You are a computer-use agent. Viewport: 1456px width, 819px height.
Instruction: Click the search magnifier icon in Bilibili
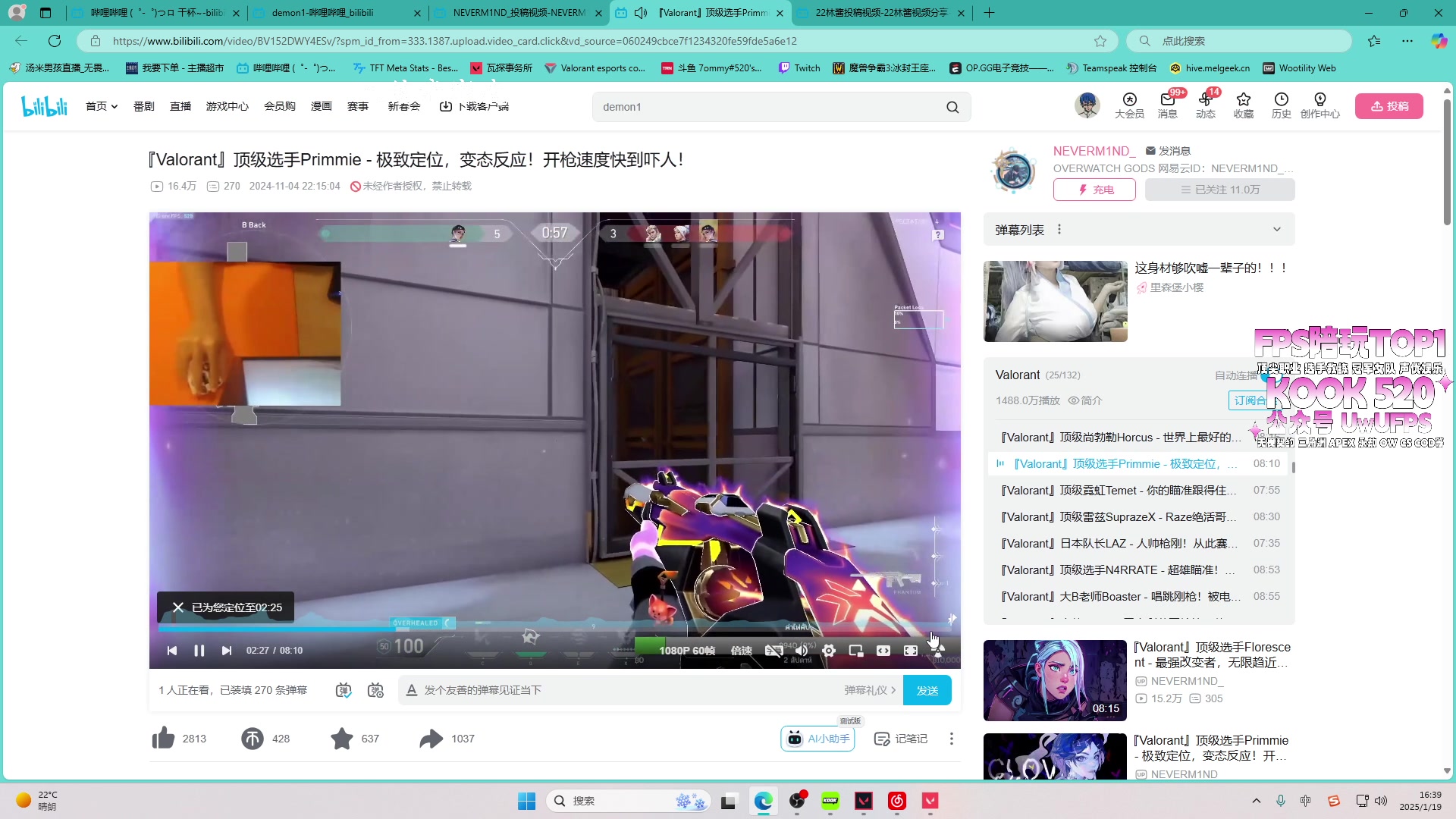tap(952, 107)
